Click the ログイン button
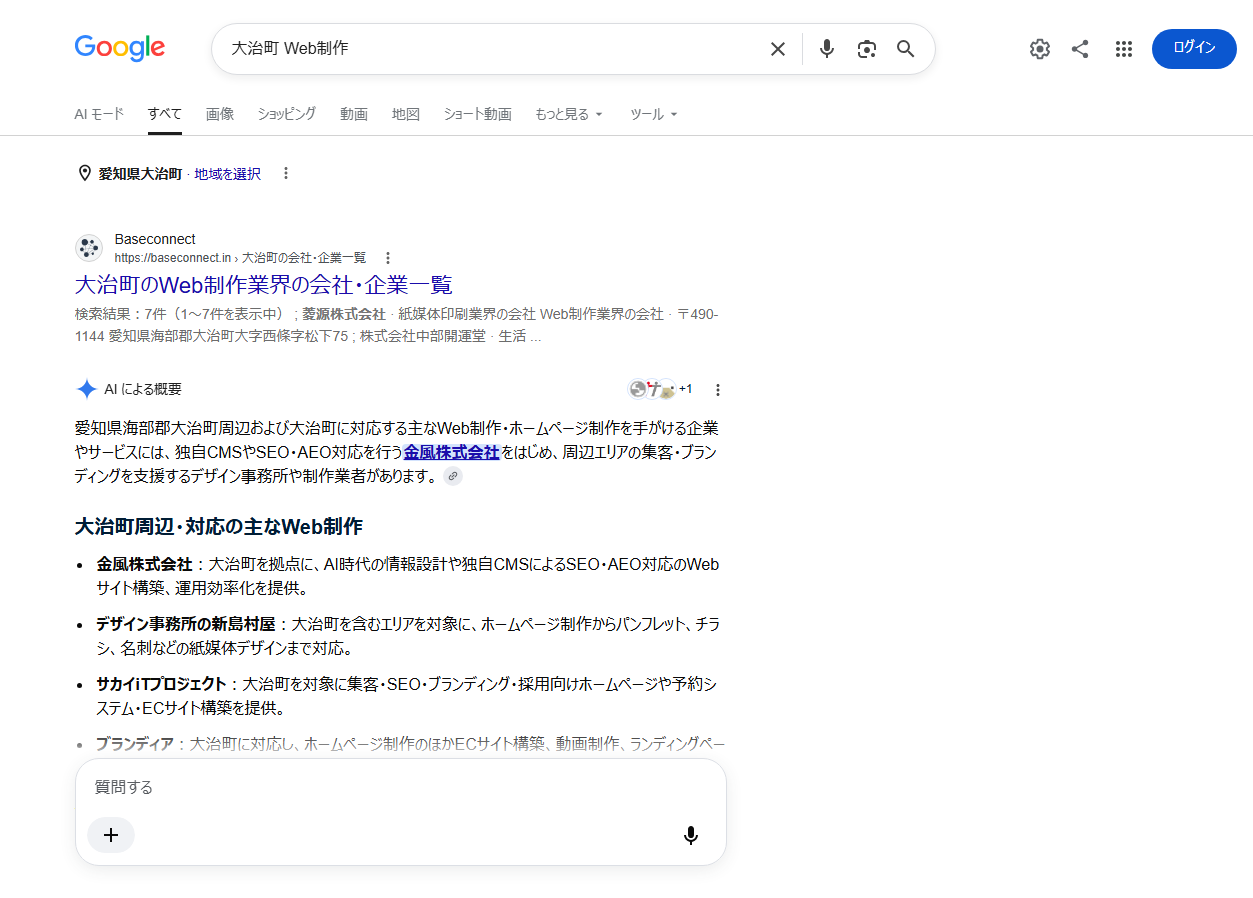 tap(1194, 49)
